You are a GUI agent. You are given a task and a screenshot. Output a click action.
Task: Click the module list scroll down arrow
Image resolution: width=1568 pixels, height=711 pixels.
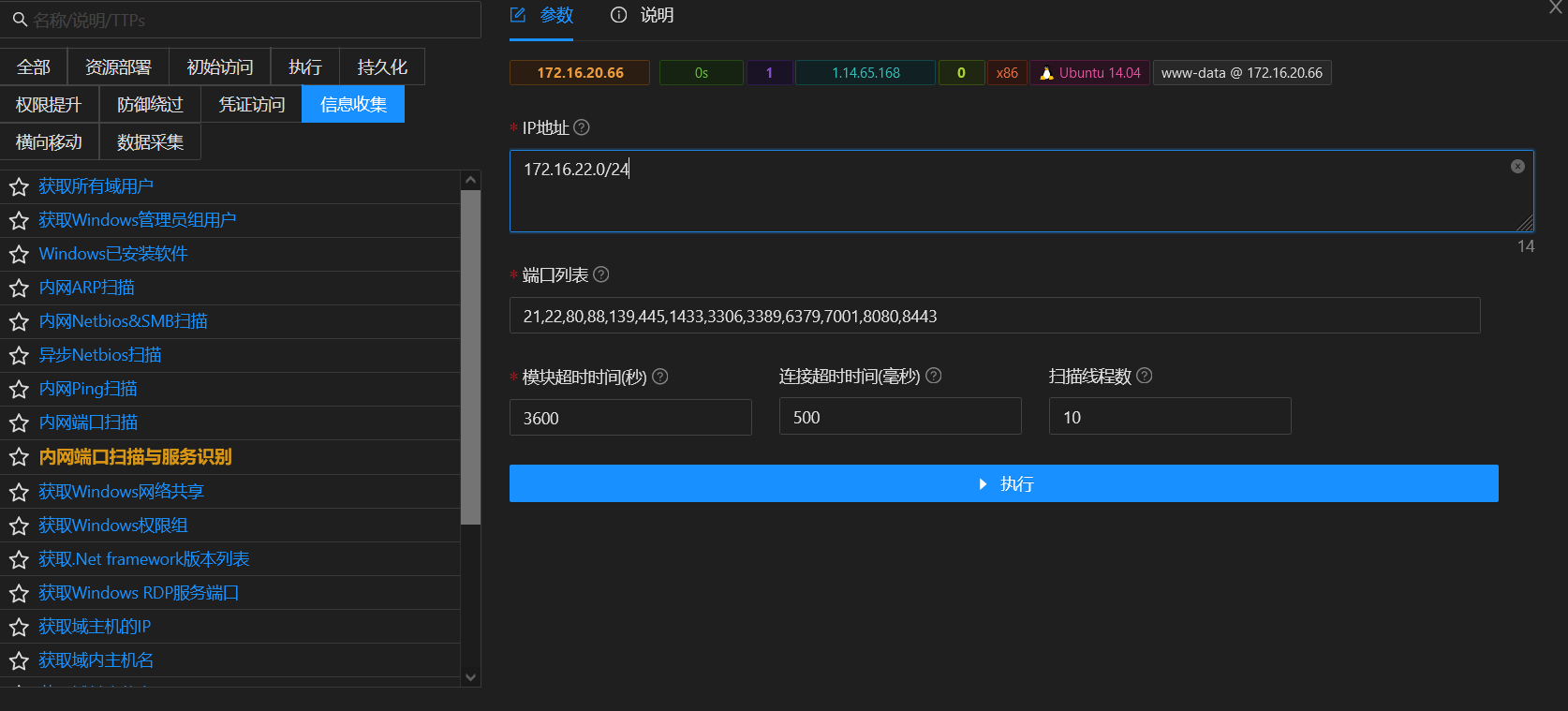click(470, 677)
